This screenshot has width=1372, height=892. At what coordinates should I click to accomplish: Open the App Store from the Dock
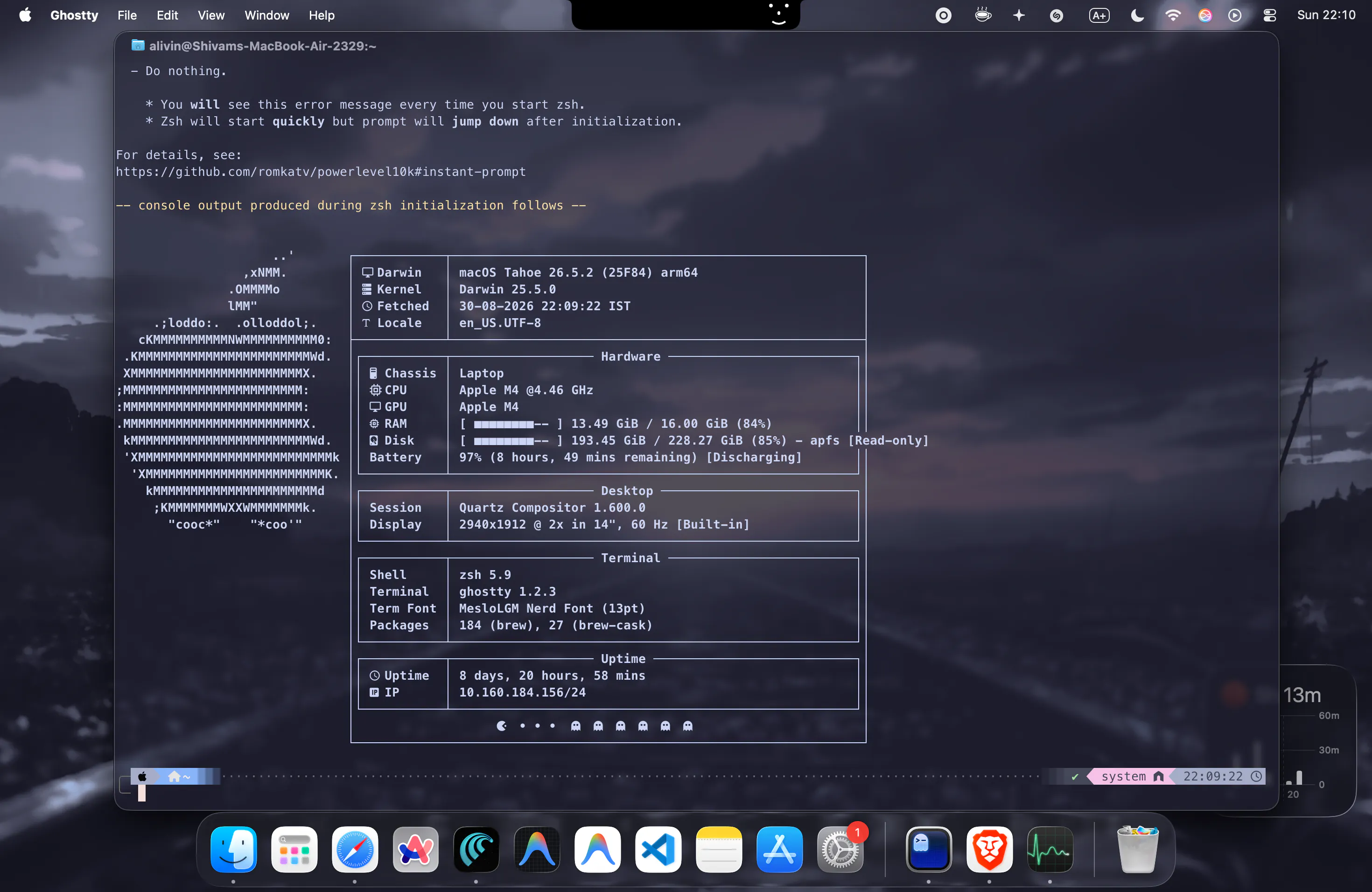[779, 850]
